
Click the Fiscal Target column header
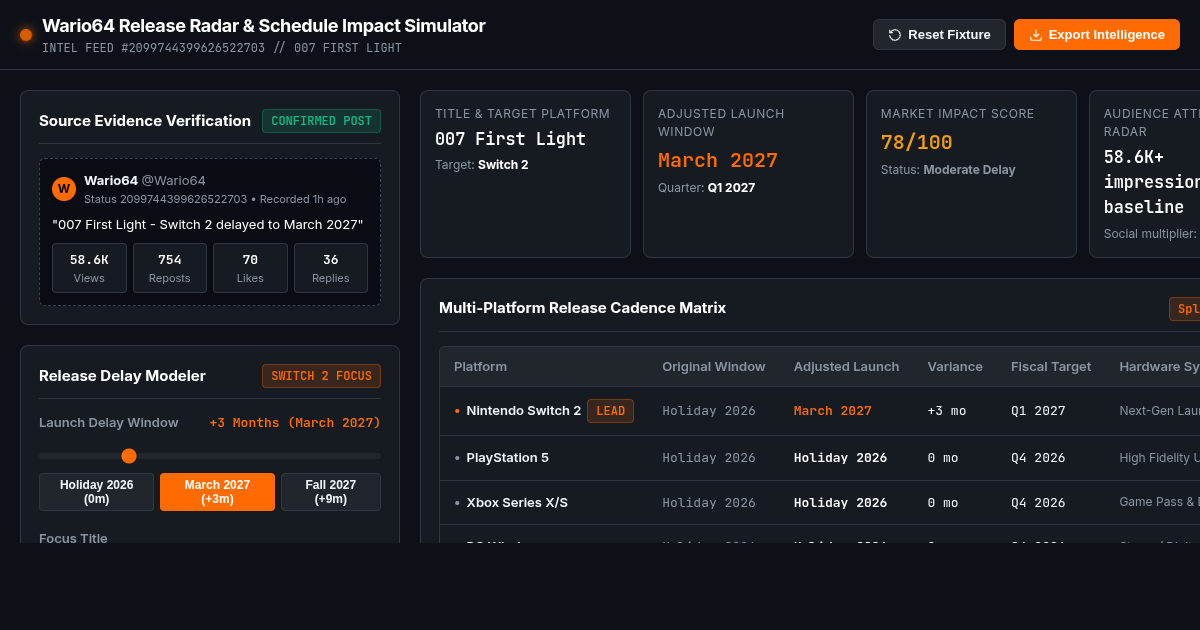1051,366
